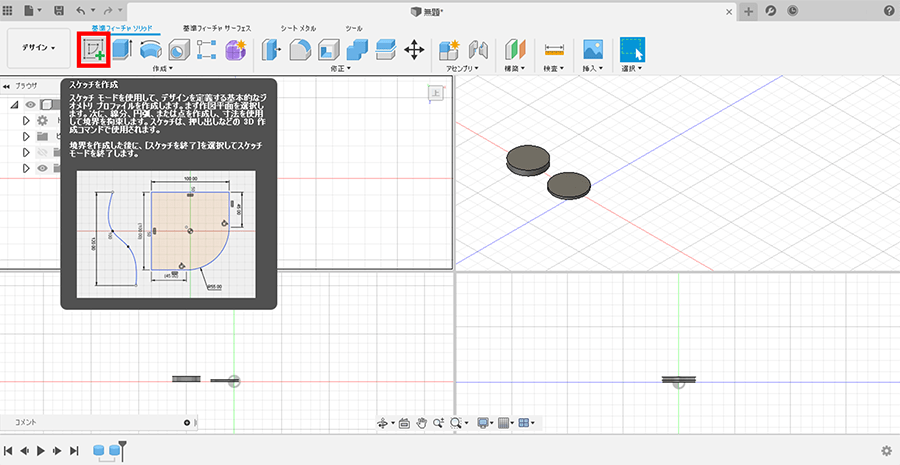Select the Pan hand tool
Image resolution: width=900 pixels, height=465 pixels.
[x=421, y=423]
